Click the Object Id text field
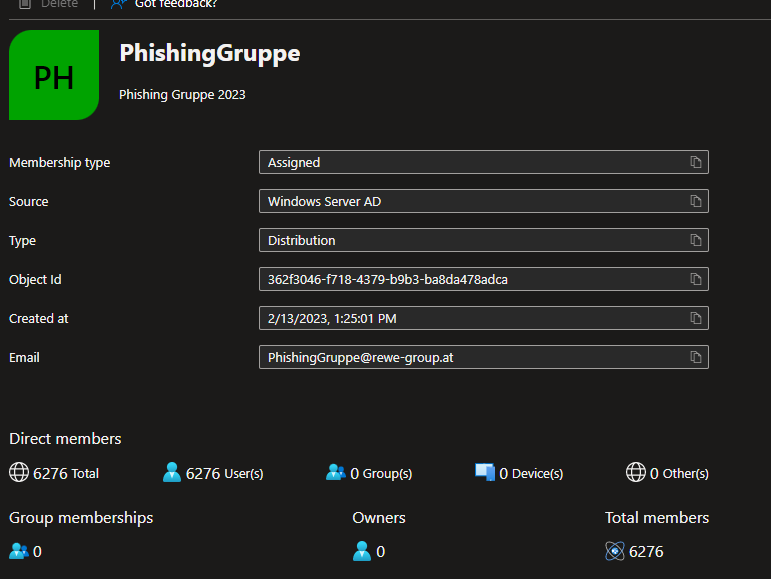 470,279
